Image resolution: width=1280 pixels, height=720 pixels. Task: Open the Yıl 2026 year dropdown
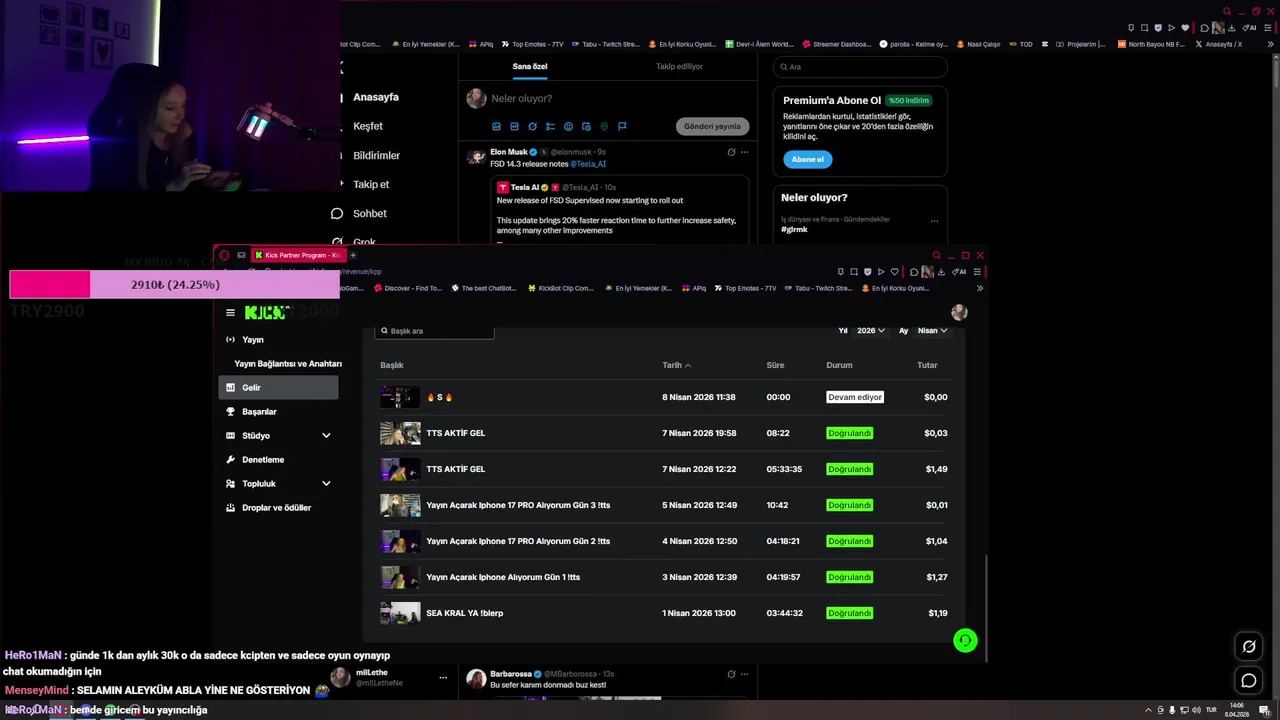(870, 331)
